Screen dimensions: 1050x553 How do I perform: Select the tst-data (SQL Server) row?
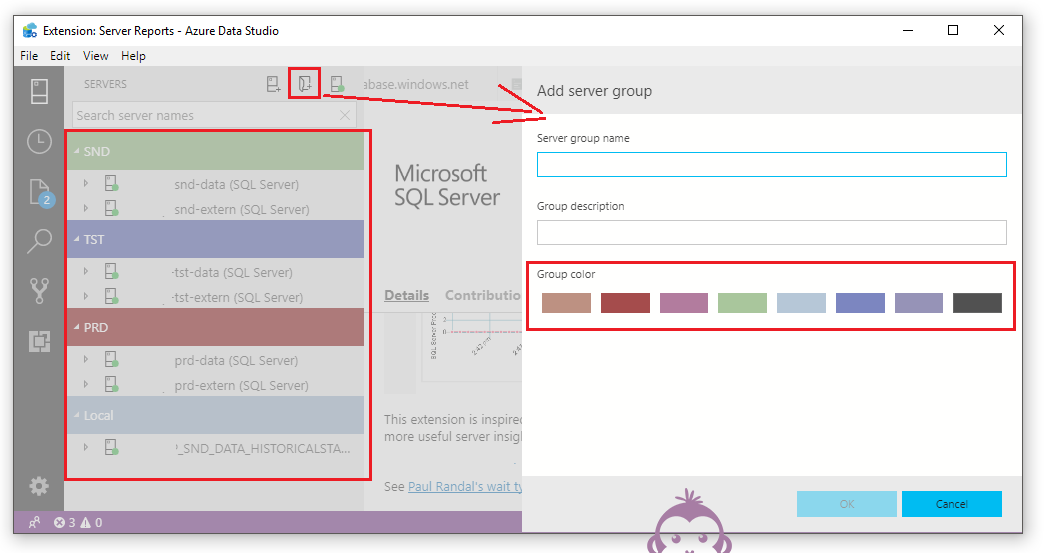point(216,272)
